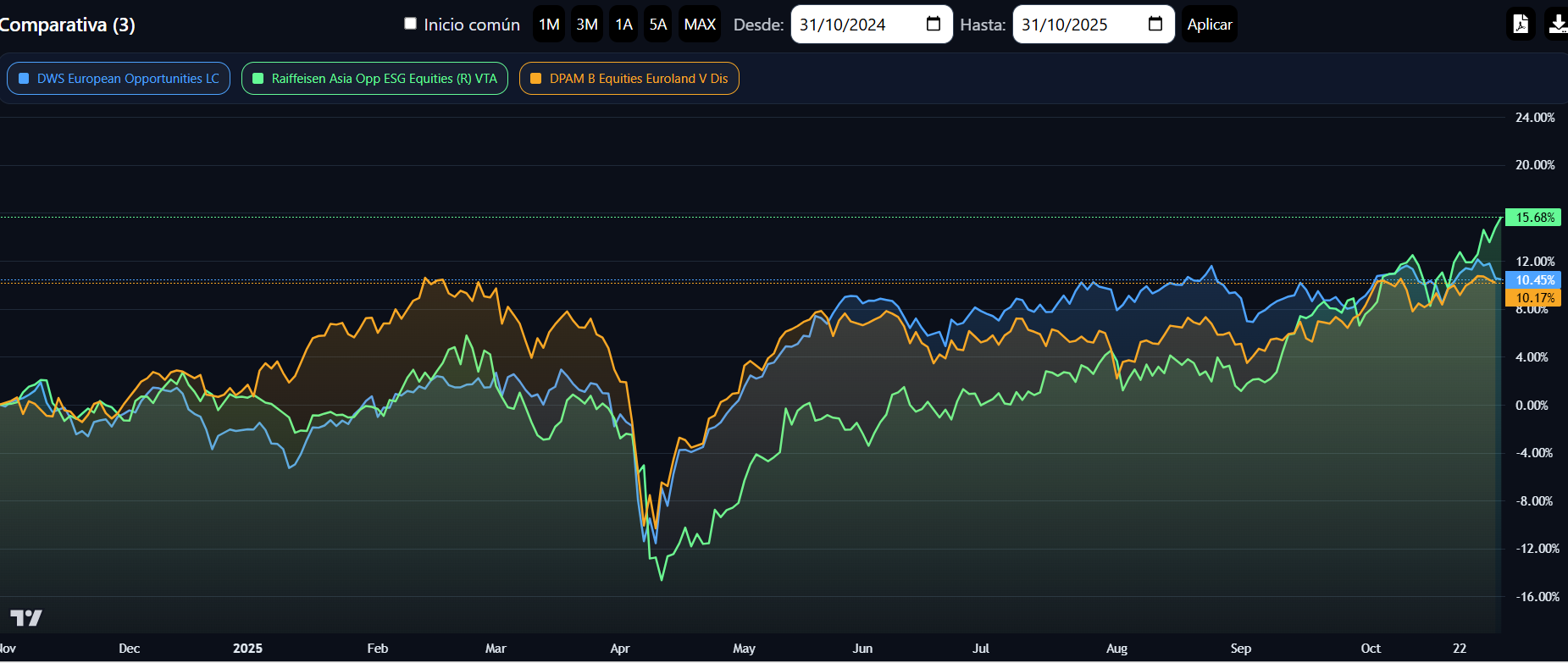Export the comparison chart as PDF
This screenshot has height=663, width=1568.
[x=1521, y=24]
